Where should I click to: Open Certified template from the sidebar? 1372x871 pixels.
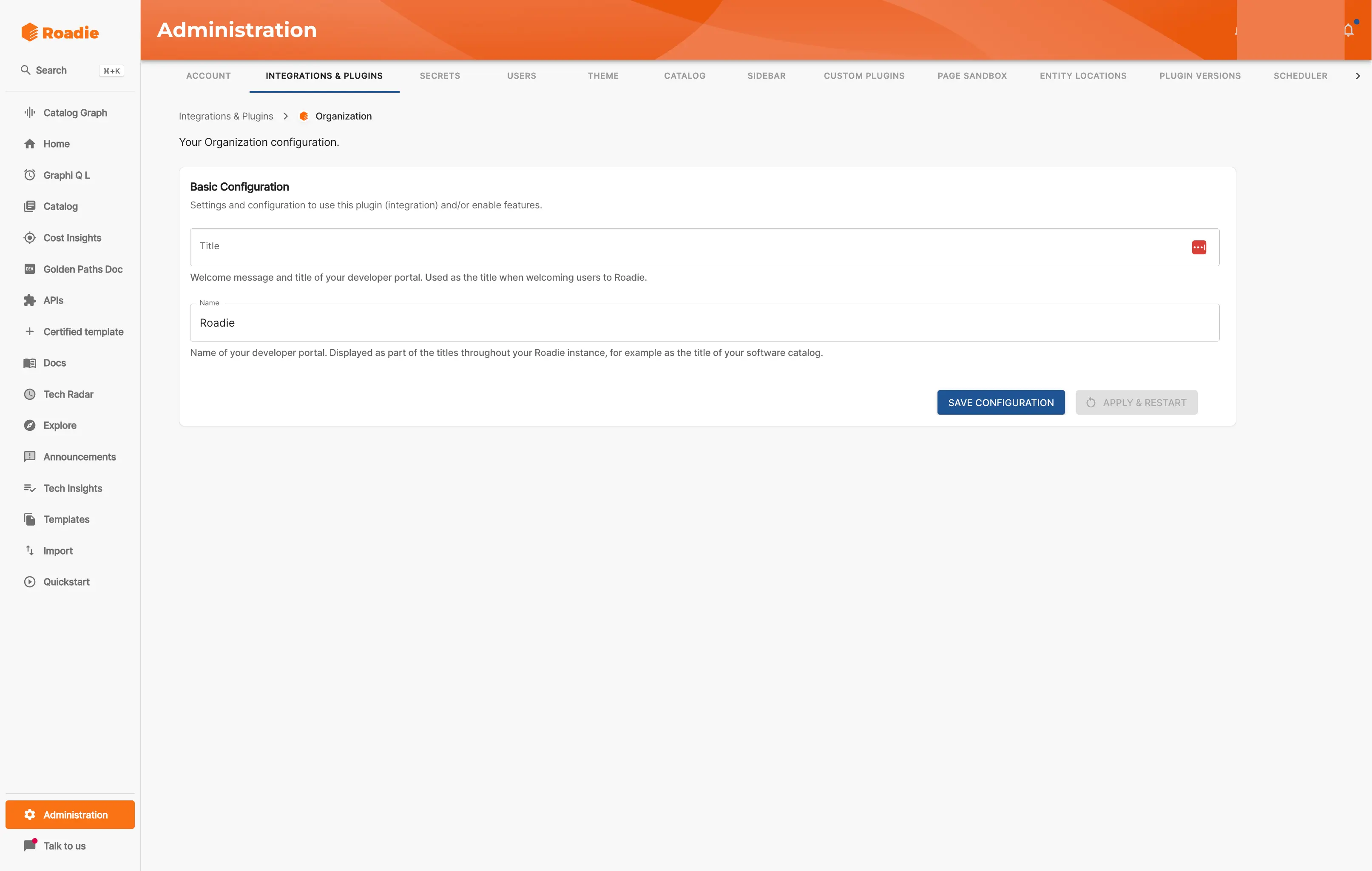[83, 332]
